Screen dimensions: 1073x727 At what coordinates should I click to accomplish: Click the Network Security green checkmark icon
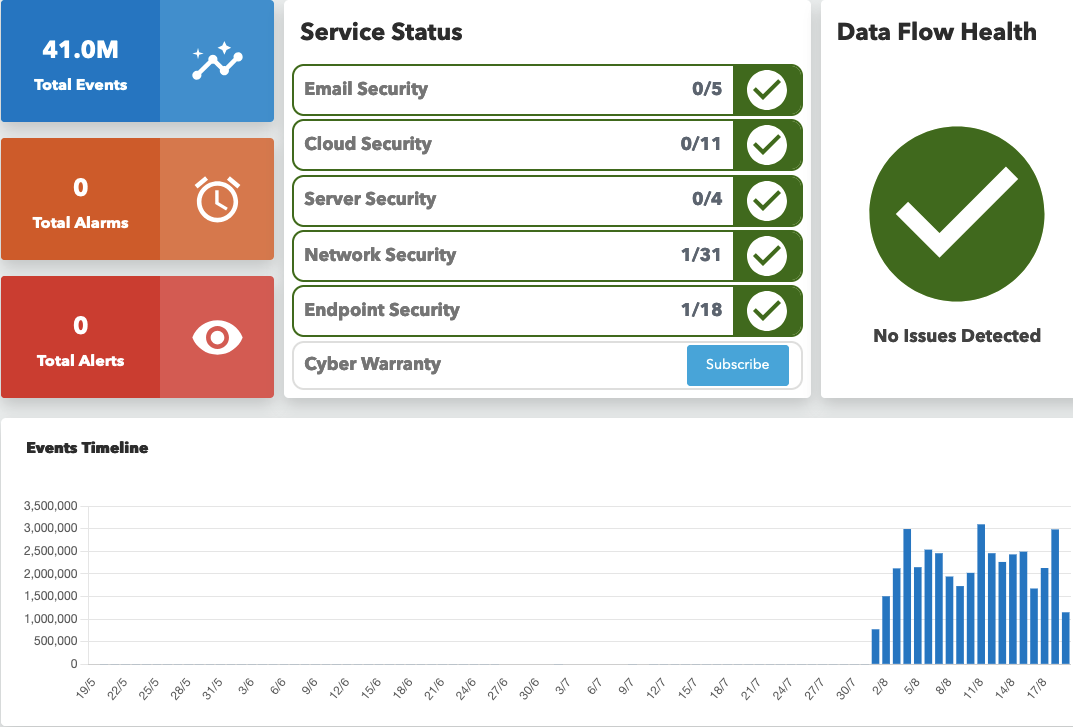(766, 256)
